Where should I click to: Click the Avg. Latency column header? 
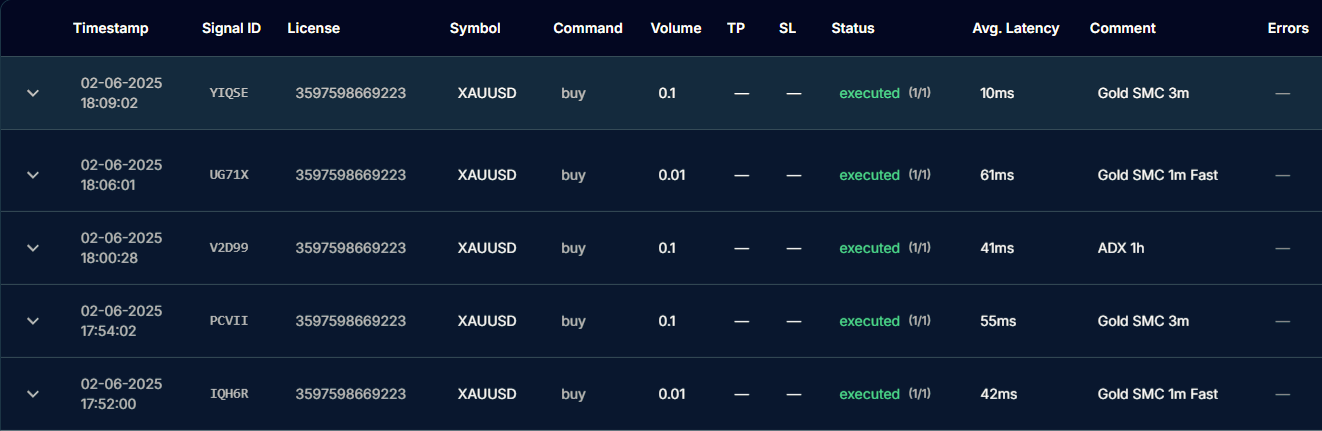[1015, 28]
